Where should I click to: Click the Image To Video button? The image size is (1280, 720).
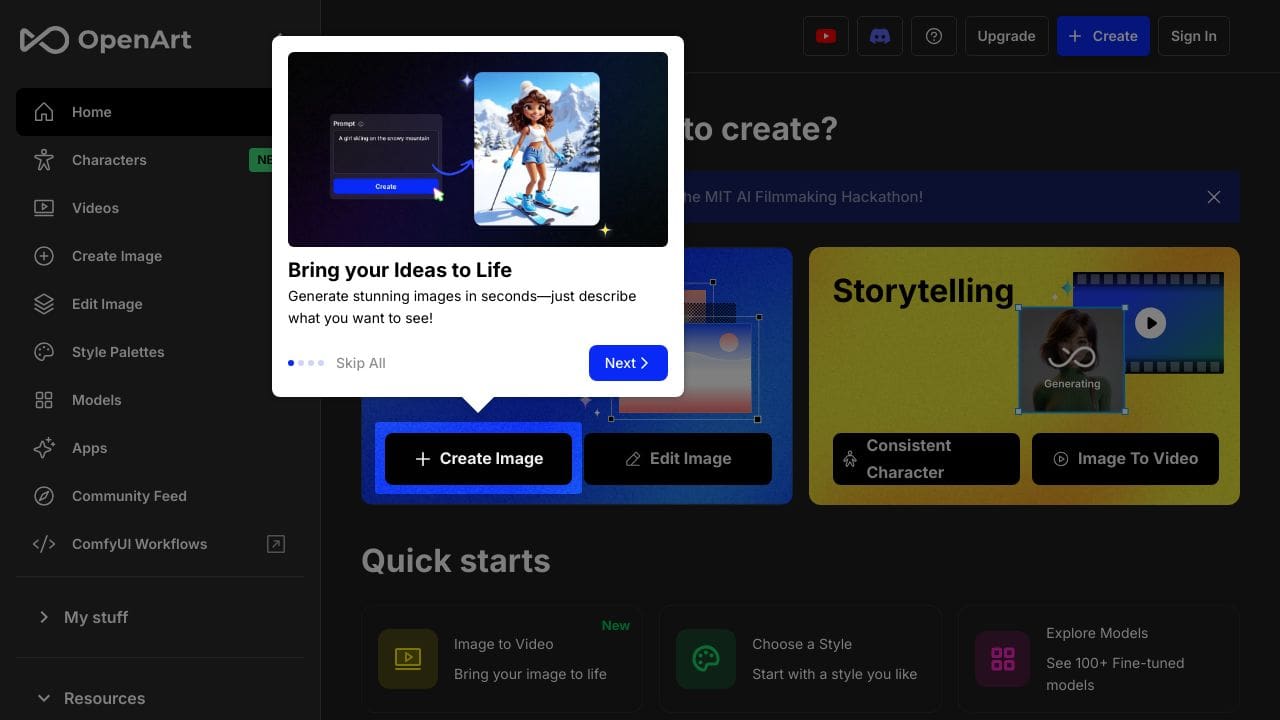click(1125, 459)
